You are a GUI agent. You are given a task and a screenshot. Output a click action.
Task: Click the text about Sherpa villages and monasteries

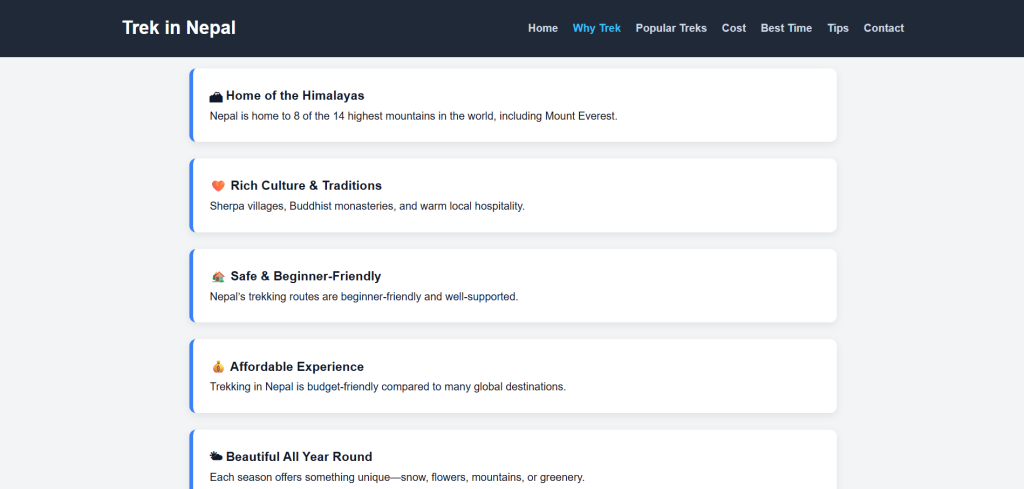coord(367,206)
